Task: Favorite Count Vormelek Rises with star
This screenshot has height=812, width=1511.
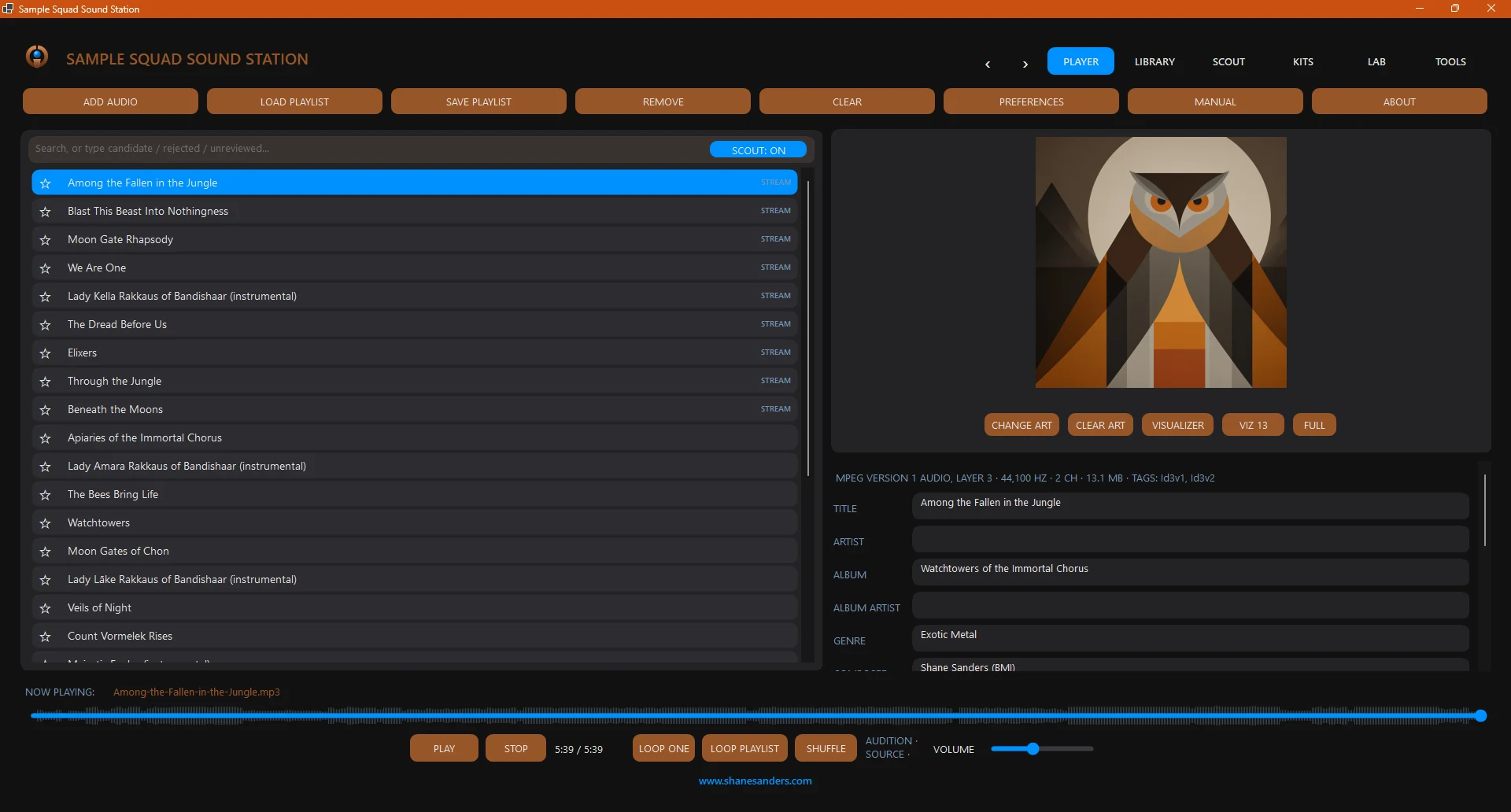Action: click(x=46, y=637)
